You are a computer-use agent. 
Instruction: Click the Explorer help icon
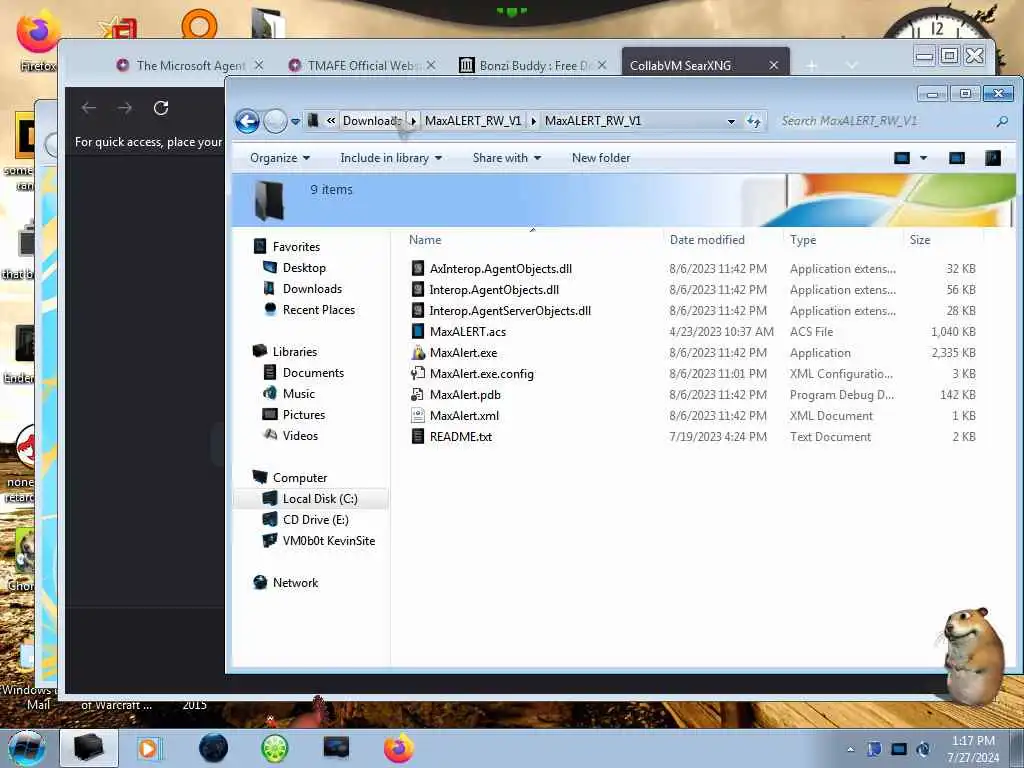pos(992,158)
